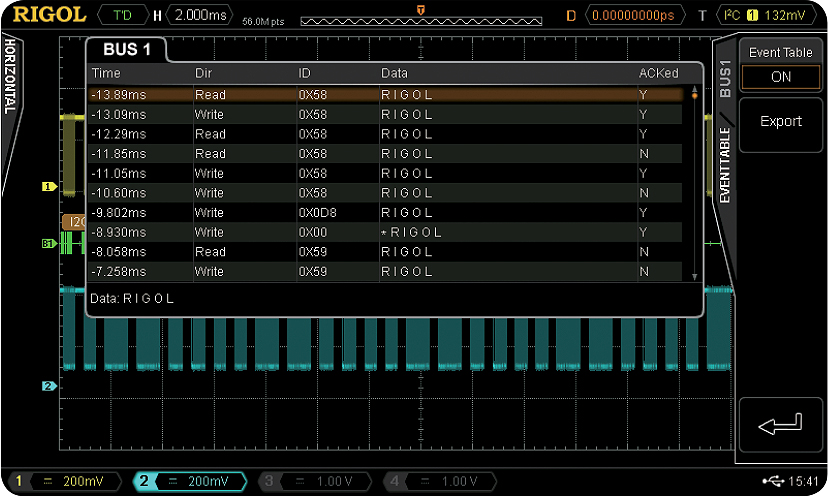Click the orange trigger position marker at top
This screenshot has width=828, height=497.
coord(420,8)
